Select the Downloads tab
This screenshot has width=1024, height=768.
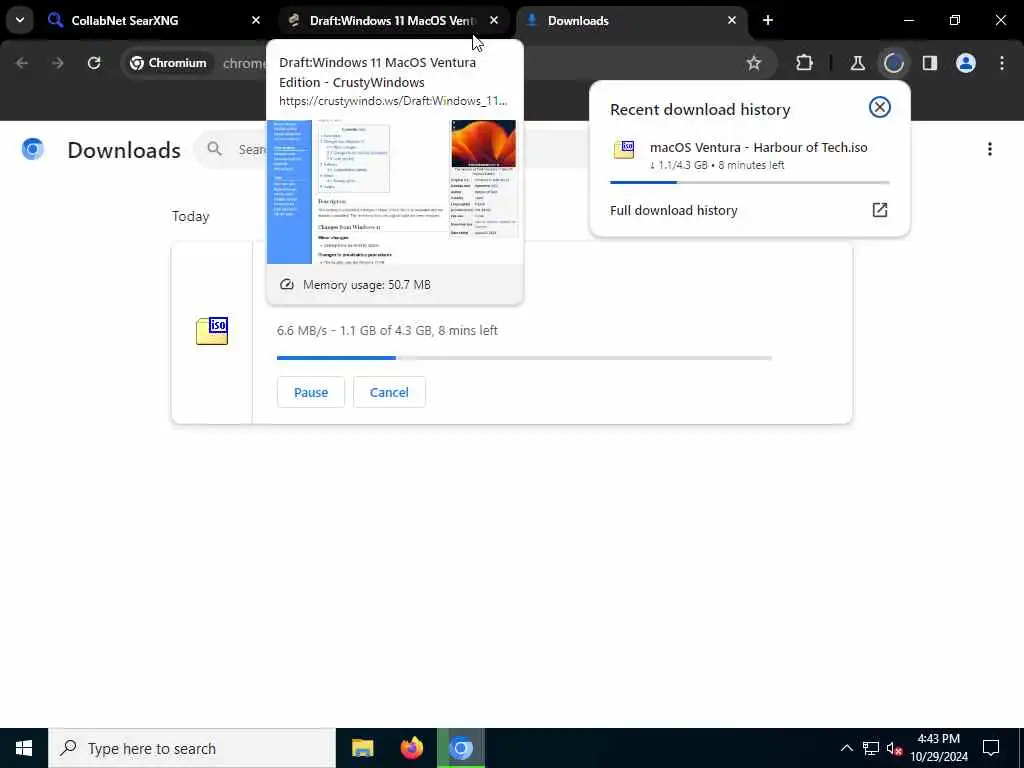pyautogui.click(x=633, y=20)
